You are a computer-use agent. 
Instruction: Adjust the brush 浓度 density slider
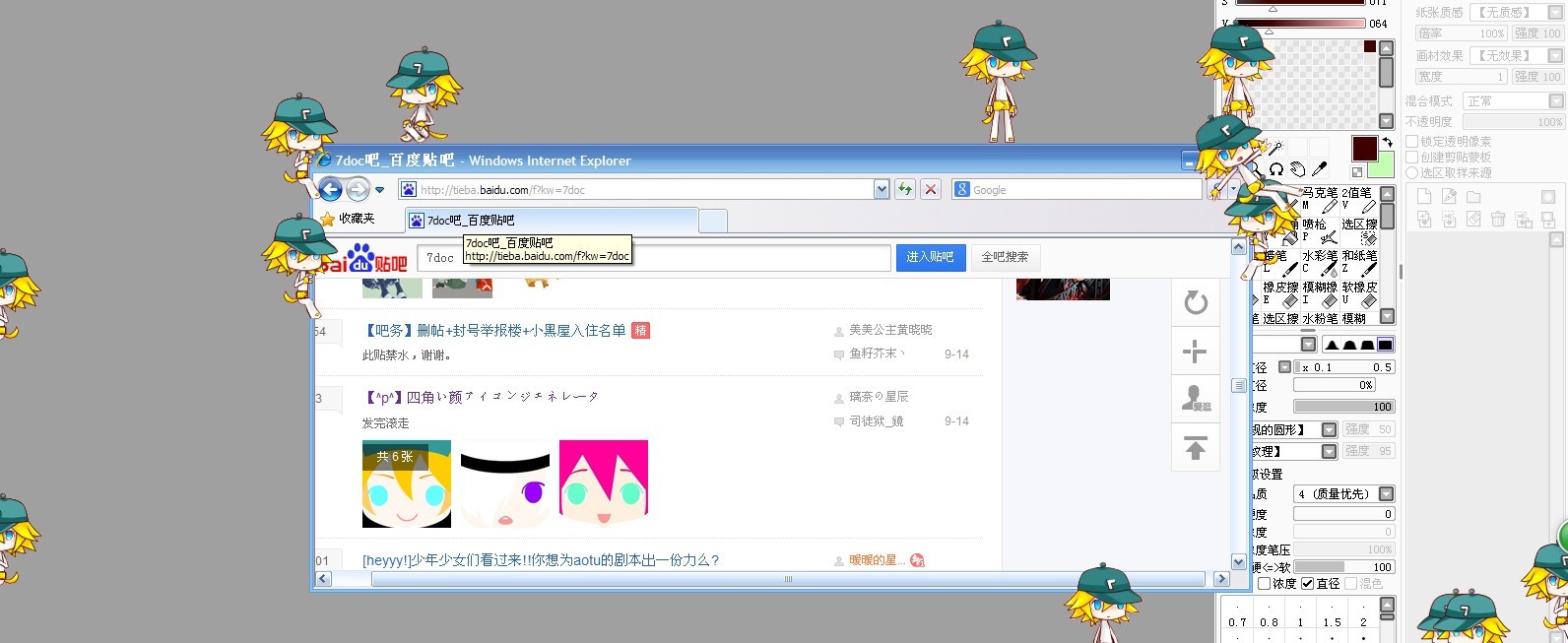point(1344,407)
